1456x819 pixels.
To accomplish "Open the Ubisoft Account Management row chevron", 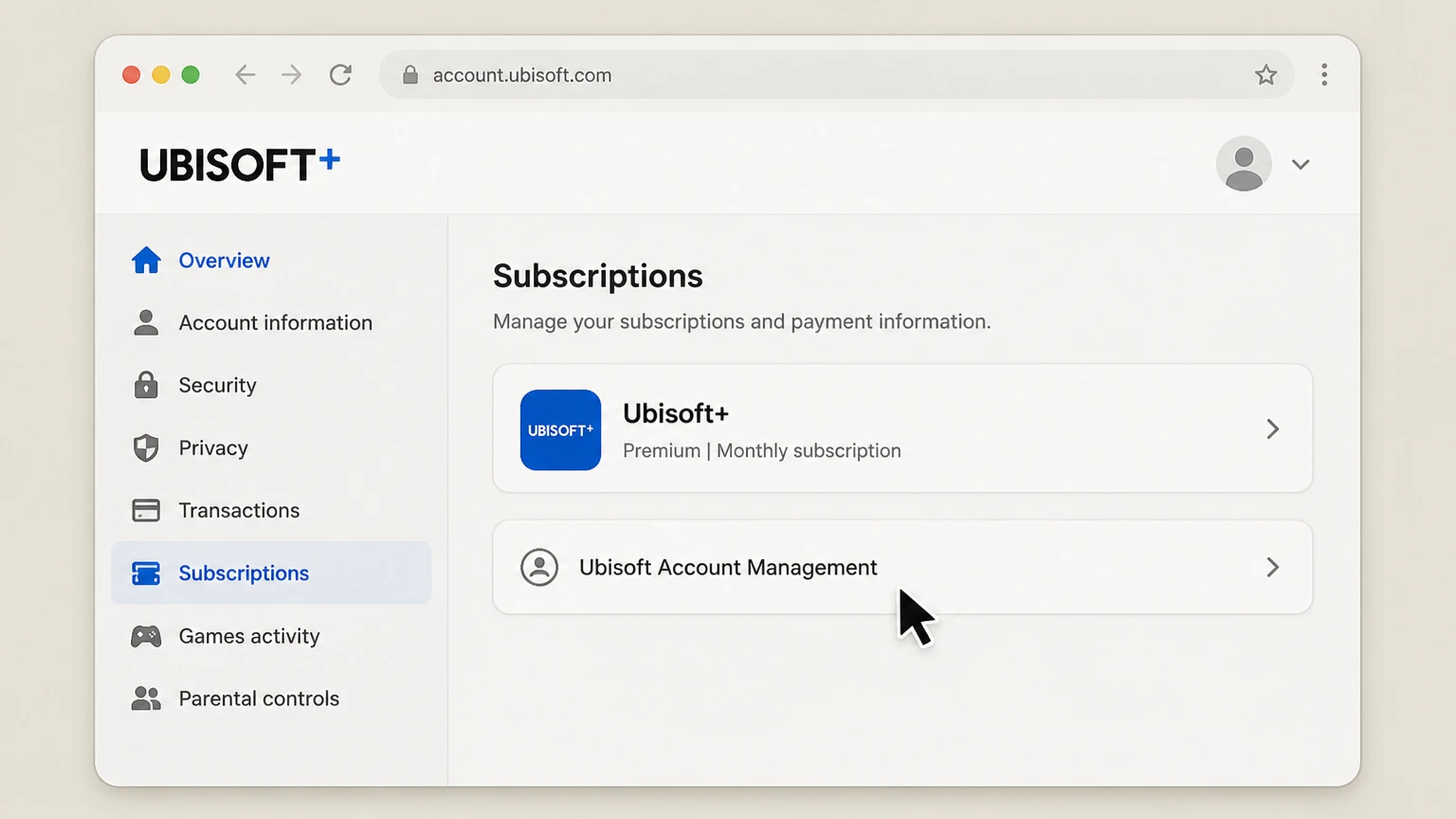I will point(1273,567).
